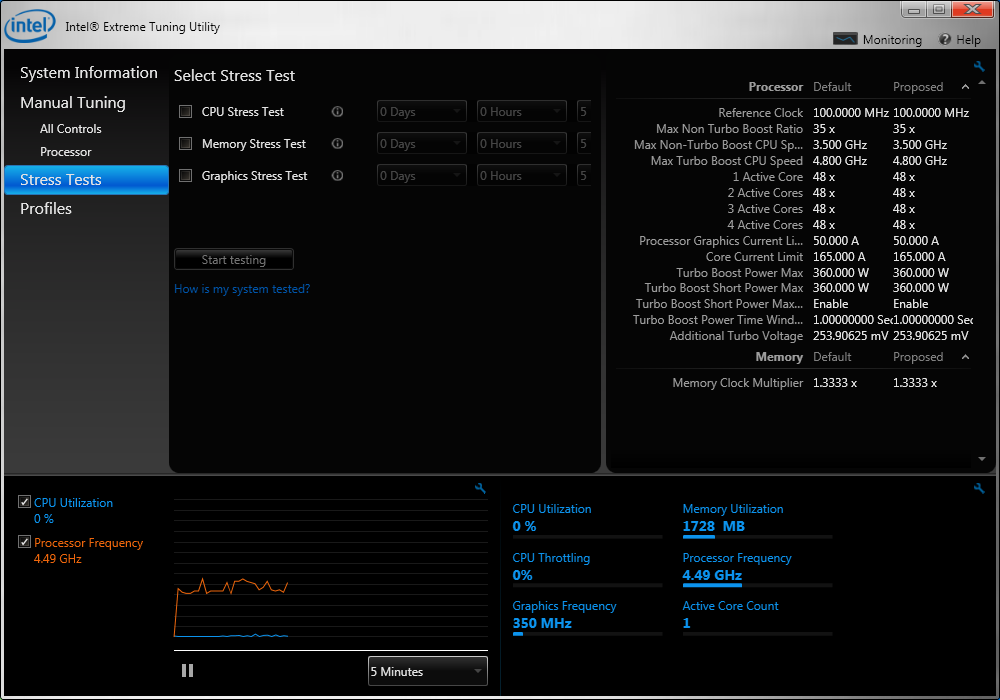Select the 'Reference Clock' row label
Image resolution: width=1000 pixels, height=700 pixels.
[x=761, y=113]
